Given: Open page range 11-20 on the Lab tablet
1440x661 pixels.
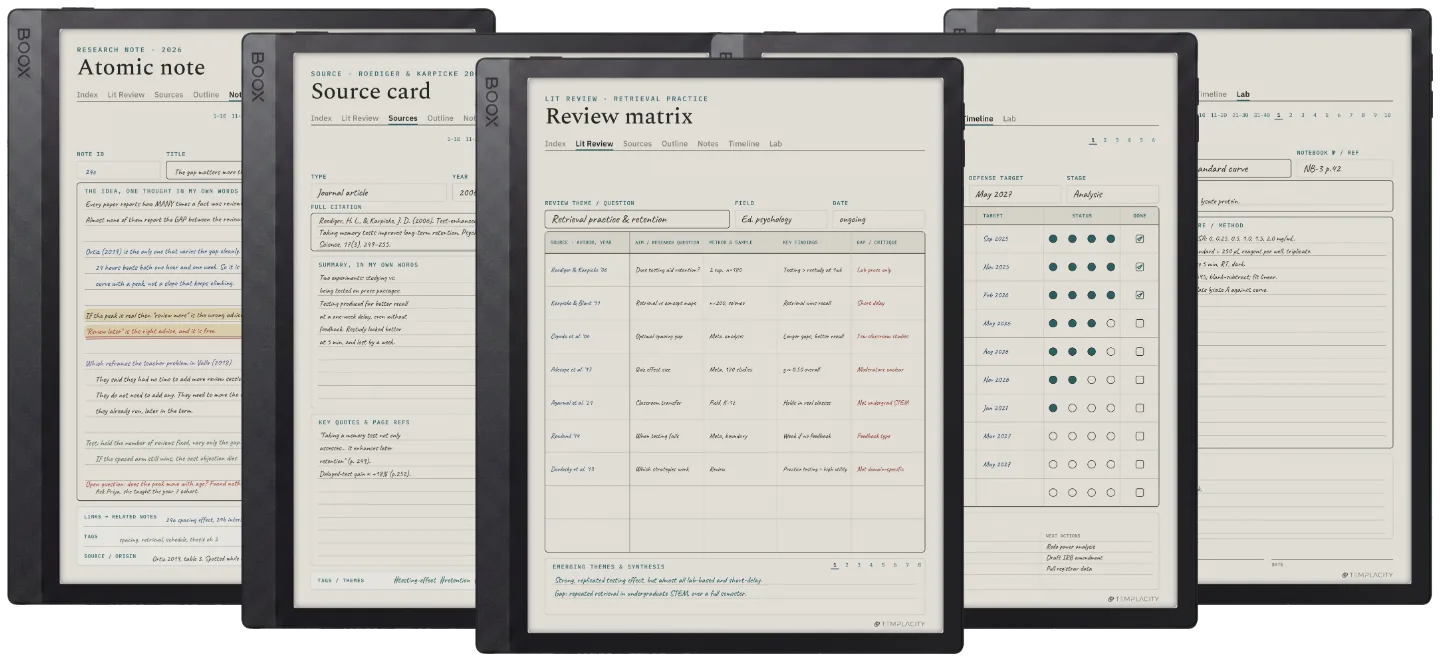Looking at the screenshot, I should point(1218,115).
